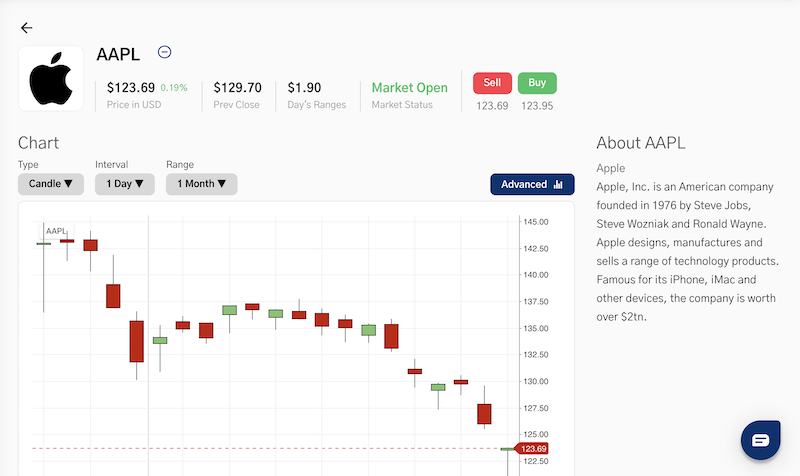Click the Chart section heading
This screenshot has height=476, width=800.
tap(38, 143)
